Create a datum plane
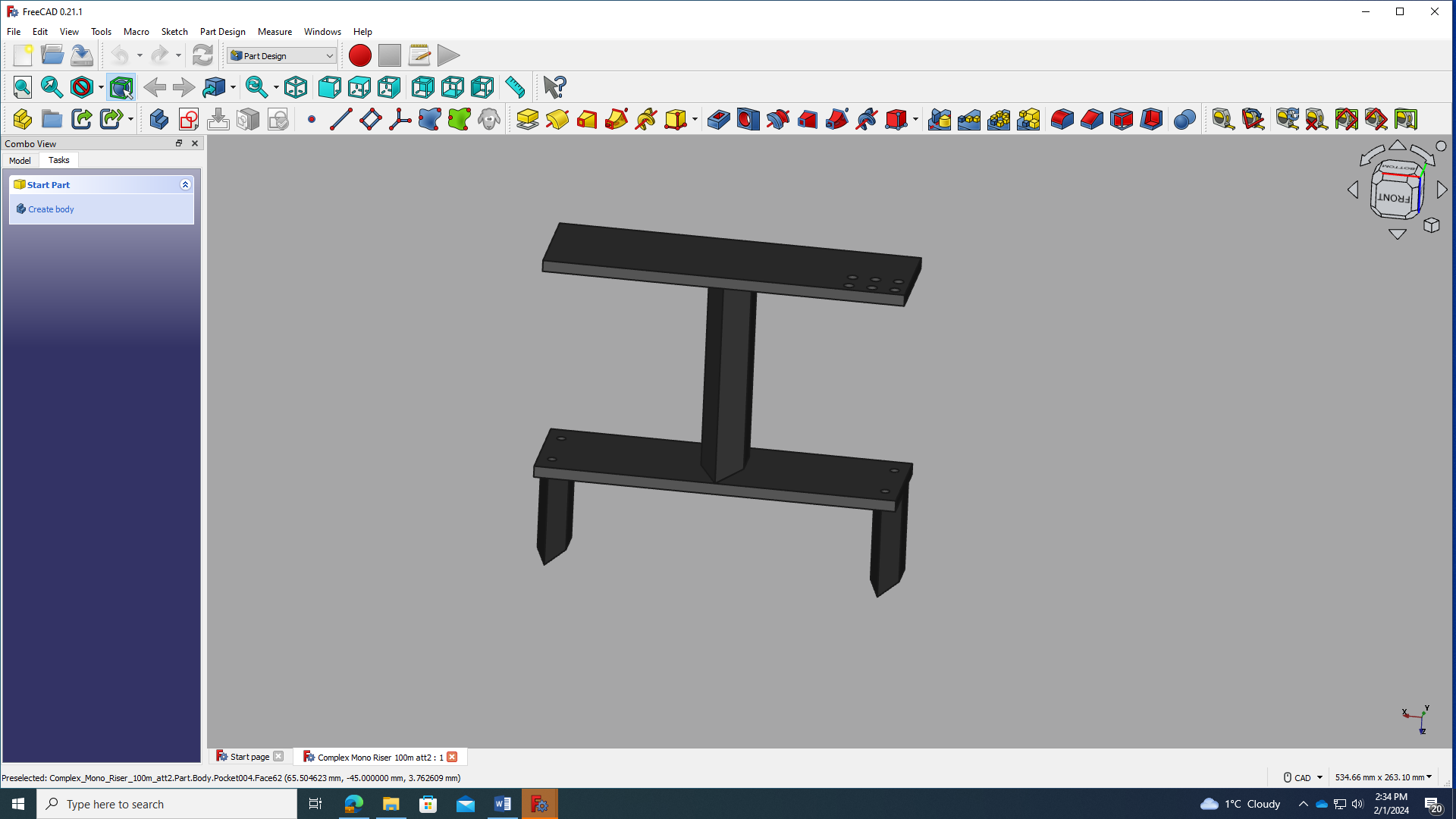Image resolution: width=1456 pixels, height=819 pixels. pos(371,119)
